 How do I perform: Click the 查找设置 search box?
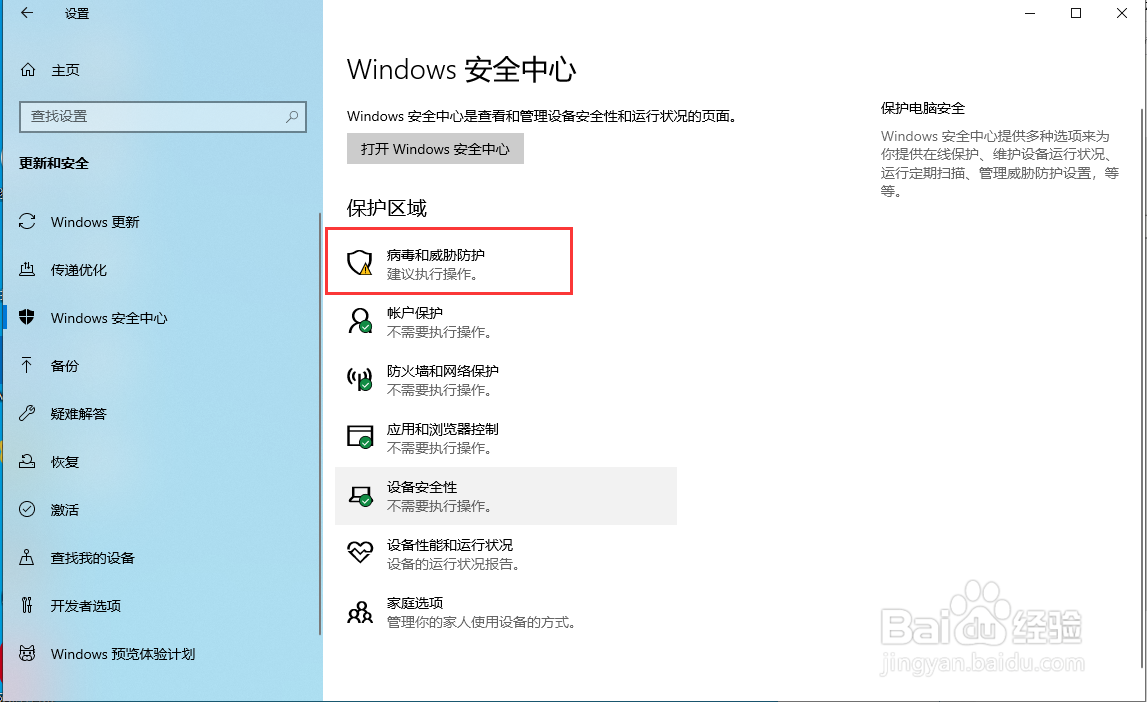(x=163, y=117)
